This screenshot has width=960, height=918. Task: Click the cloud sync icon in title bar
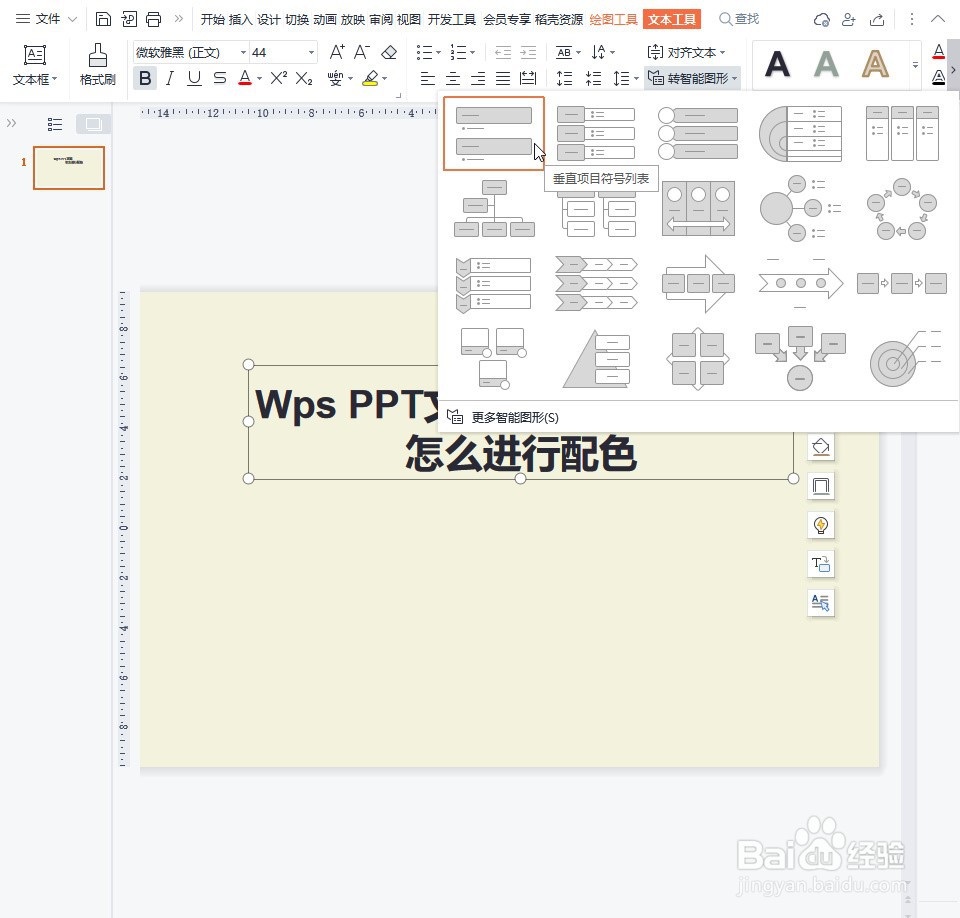821,20
